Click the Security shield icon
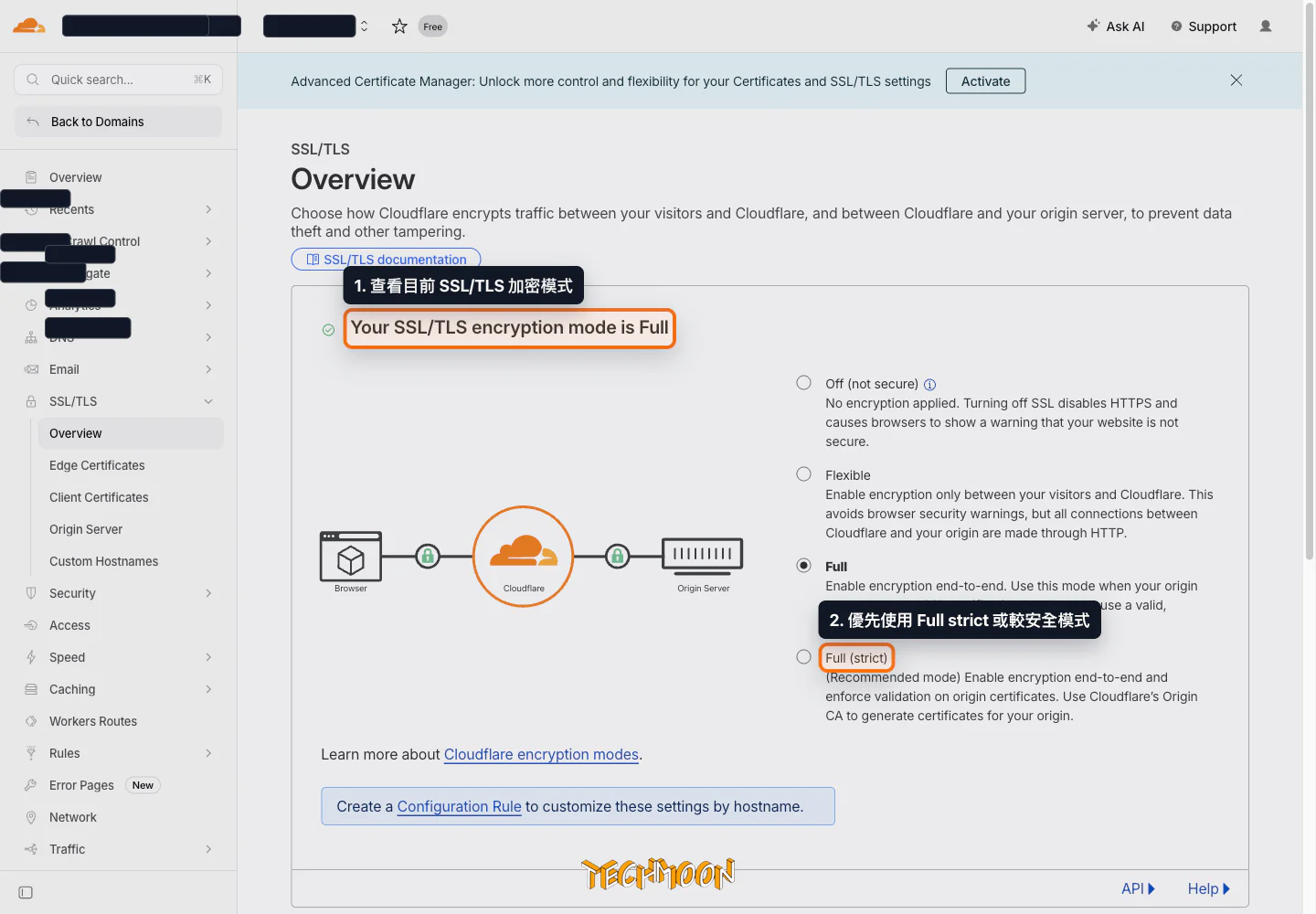The width and height of the screenshot is (1316, 914). [31, 593]
